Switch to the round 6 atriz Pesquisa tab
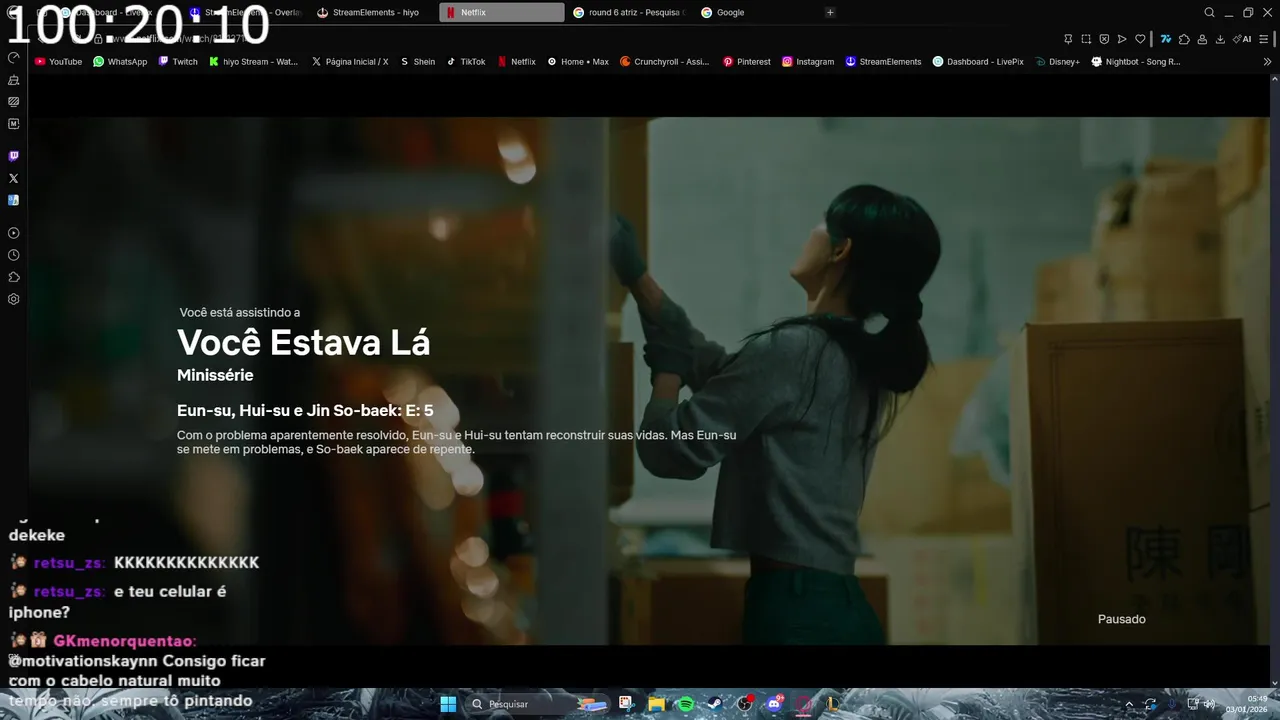This screenshot has height=720, width=1280. [630, 12]
